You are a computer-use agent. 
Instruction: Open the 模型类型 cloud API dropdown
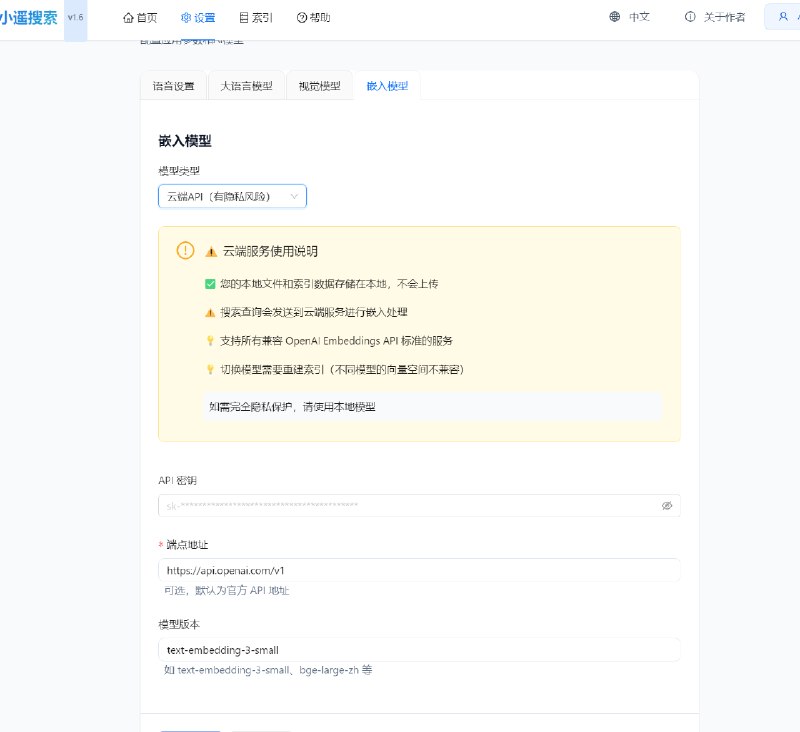(231, 196)
